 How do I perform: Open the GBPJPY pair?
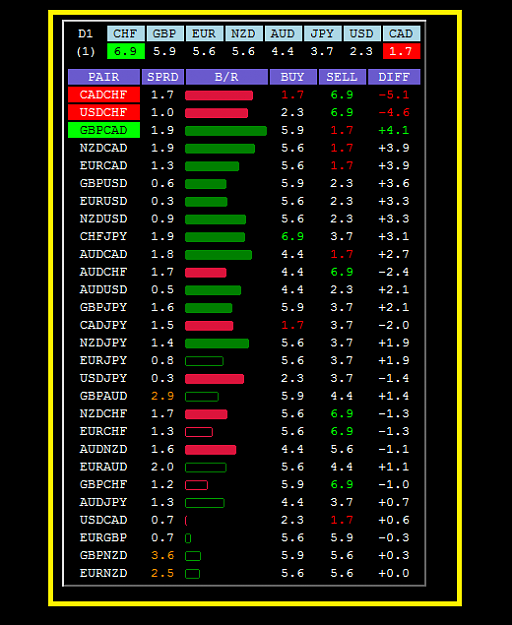(104, 307)
